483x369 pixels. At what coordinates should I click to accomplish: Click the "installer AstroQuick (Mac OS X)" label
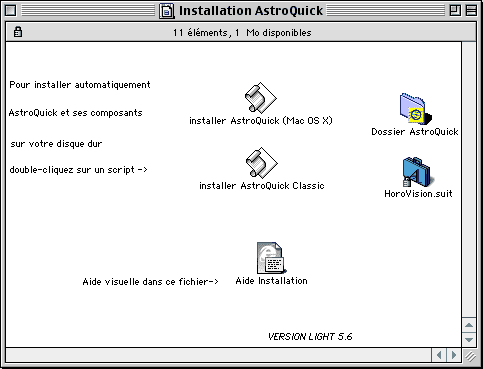pyautogui.click(x=261, y=120)
